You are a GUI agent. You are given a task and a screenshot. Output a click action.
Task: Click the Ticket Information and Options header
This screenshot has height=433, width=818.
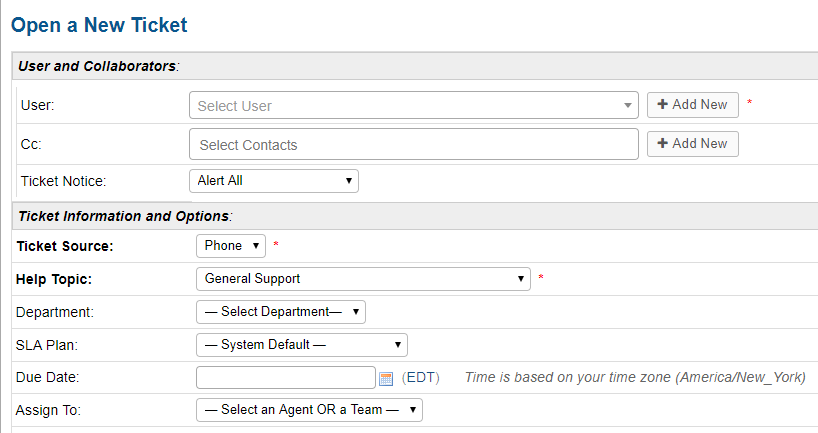[x=124, y=216]
